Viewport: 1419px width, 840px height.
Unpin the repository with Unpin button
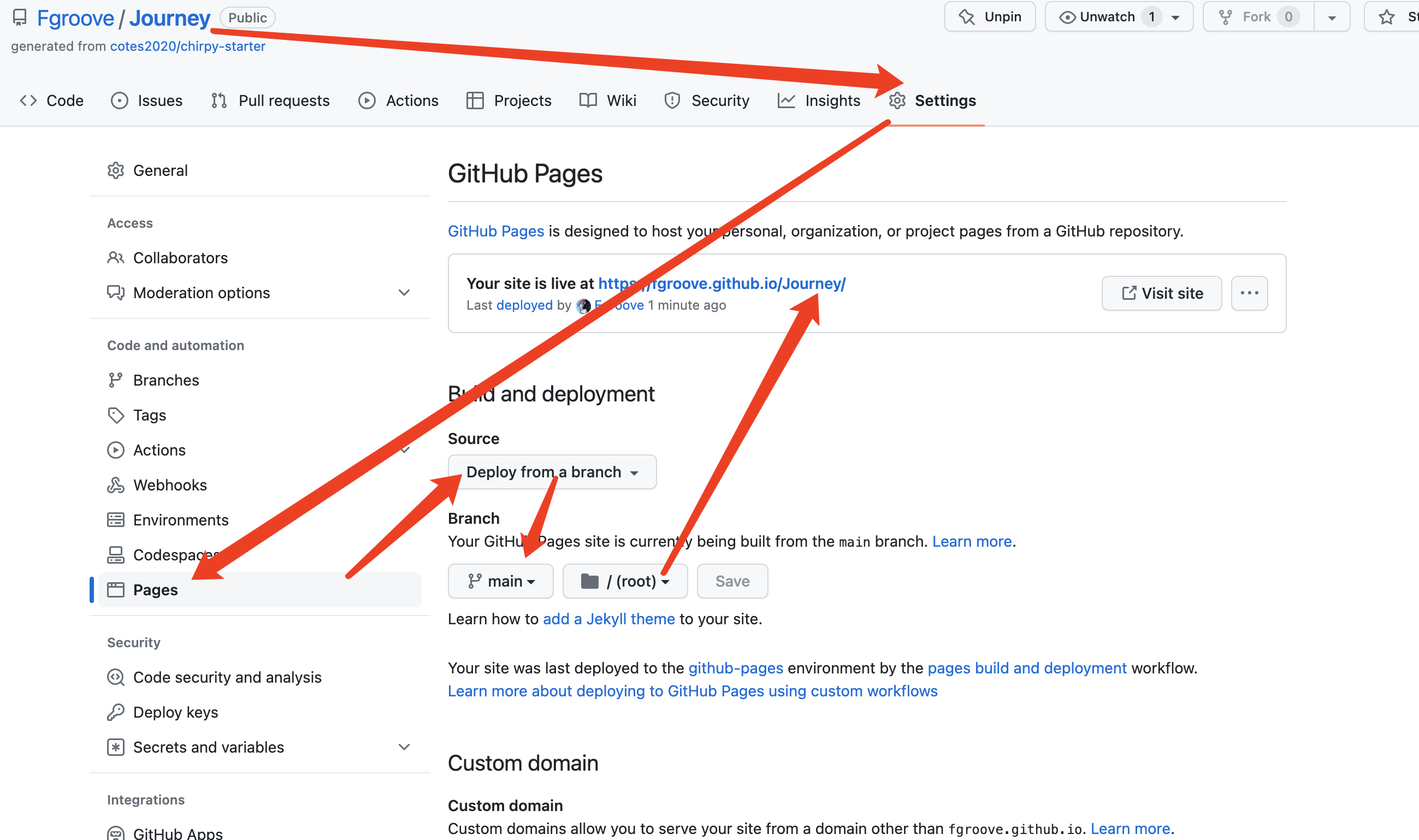pyautogui.click(x=989, y=17)
